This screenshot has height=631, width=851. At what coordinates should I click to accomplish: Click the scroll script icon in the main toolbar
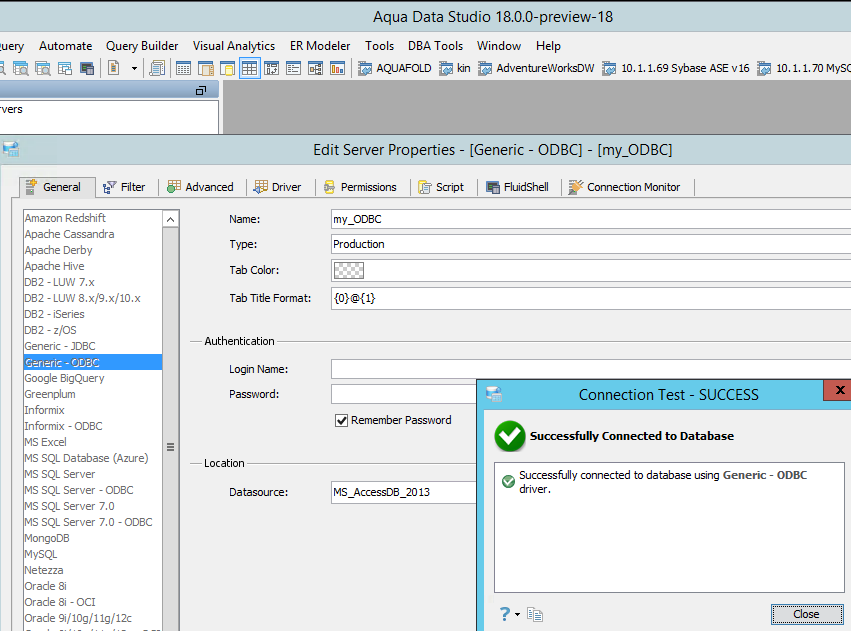coord(157,68)
